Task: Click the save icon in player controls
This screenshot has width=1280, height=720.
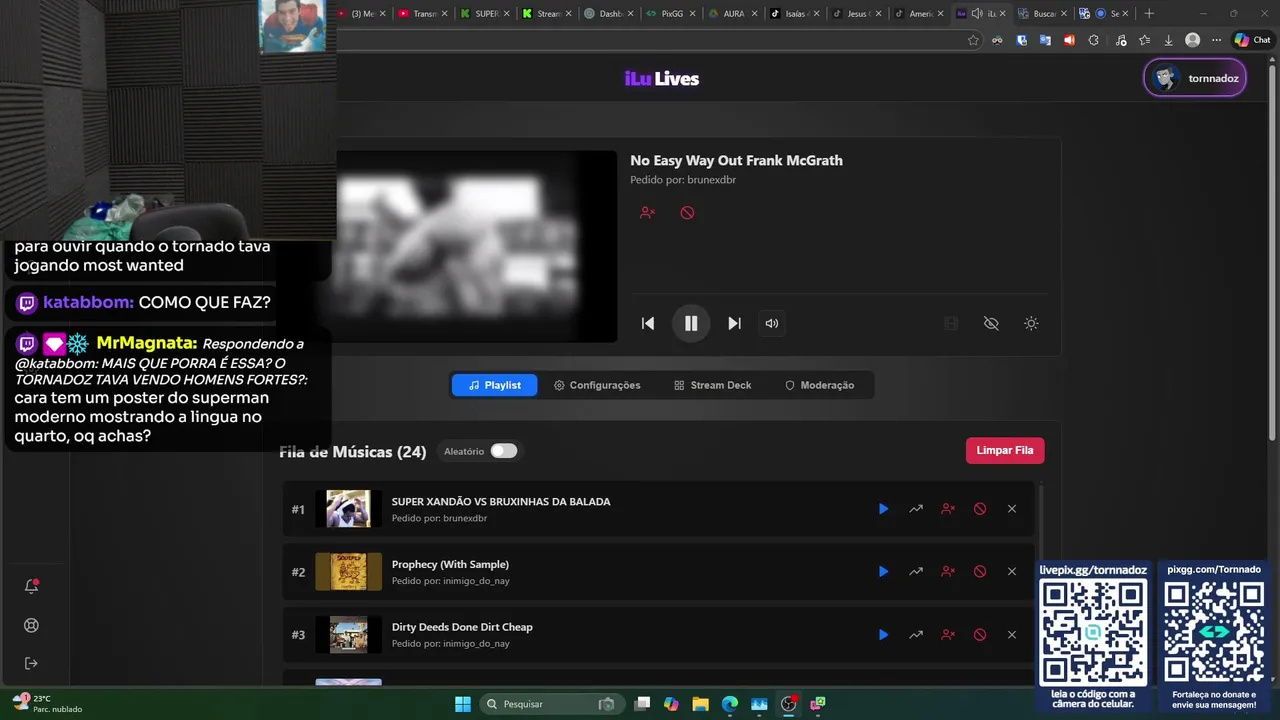Action: tap(951, 323)
